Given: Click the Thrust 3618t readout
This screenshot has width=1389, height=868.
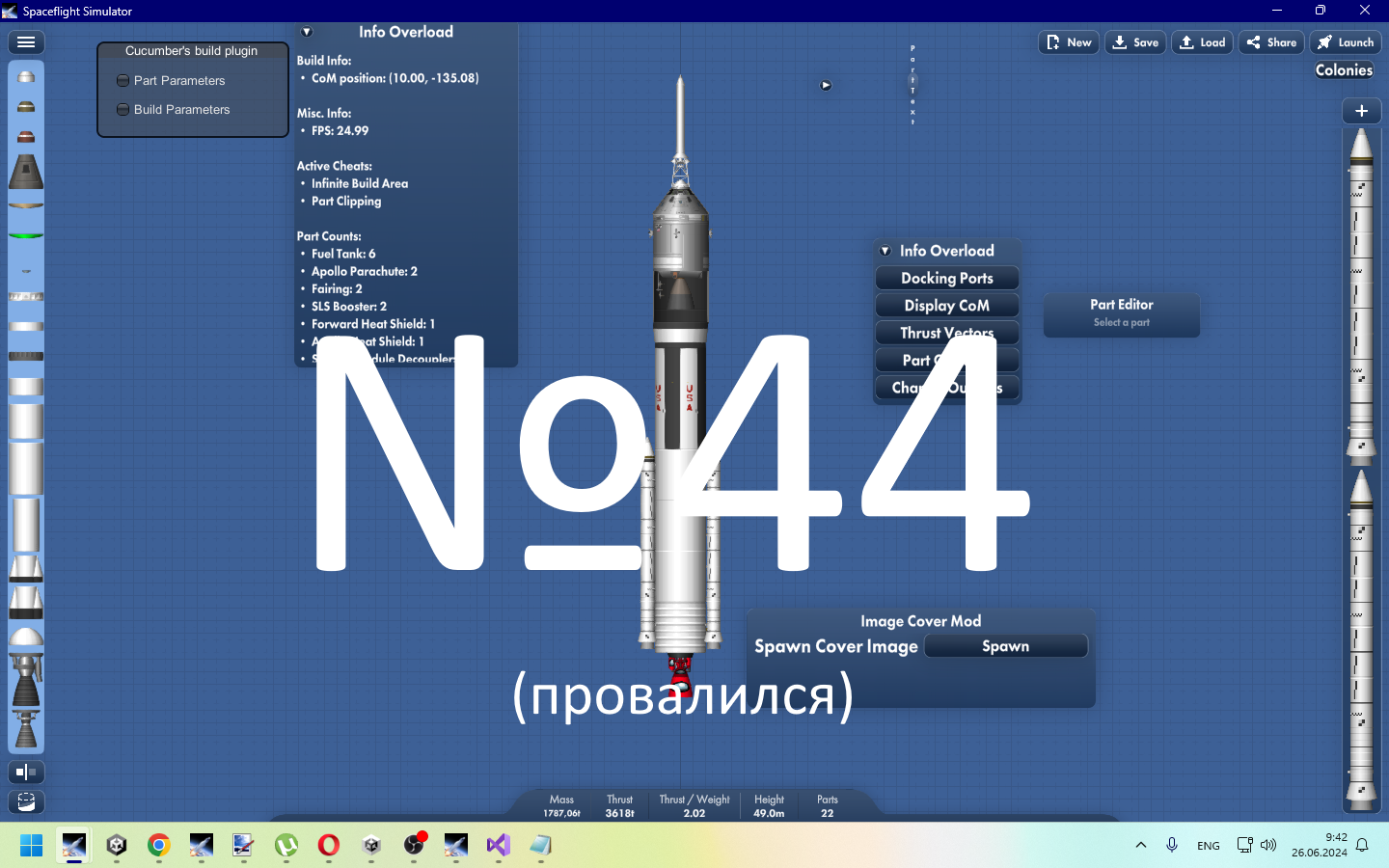Looking at the screenshot, I should pyautogui.click(x=619, y=806).
